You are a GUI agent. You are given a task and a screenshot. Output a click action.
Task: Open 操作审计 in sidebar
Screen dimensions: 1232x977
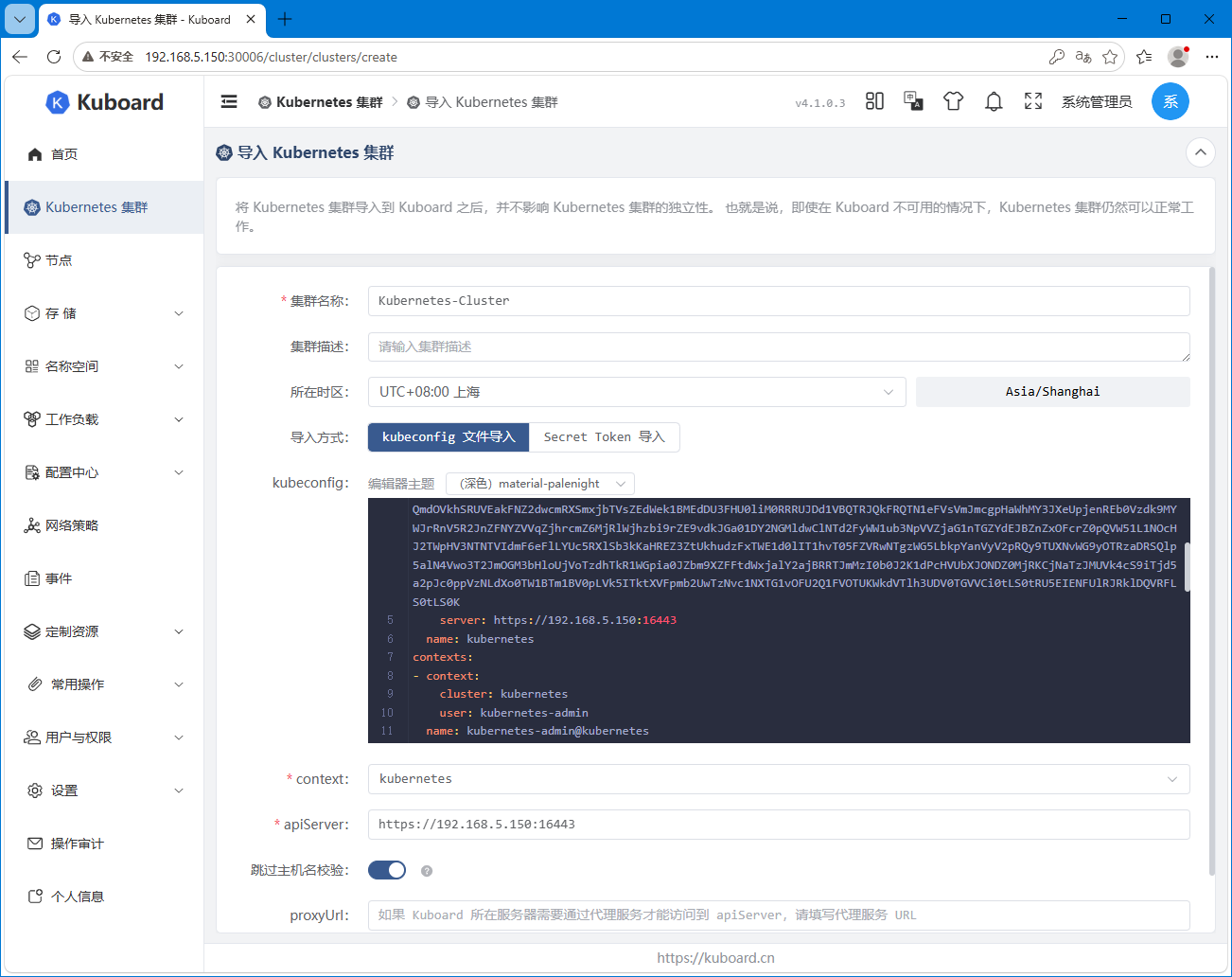point(104,844)
